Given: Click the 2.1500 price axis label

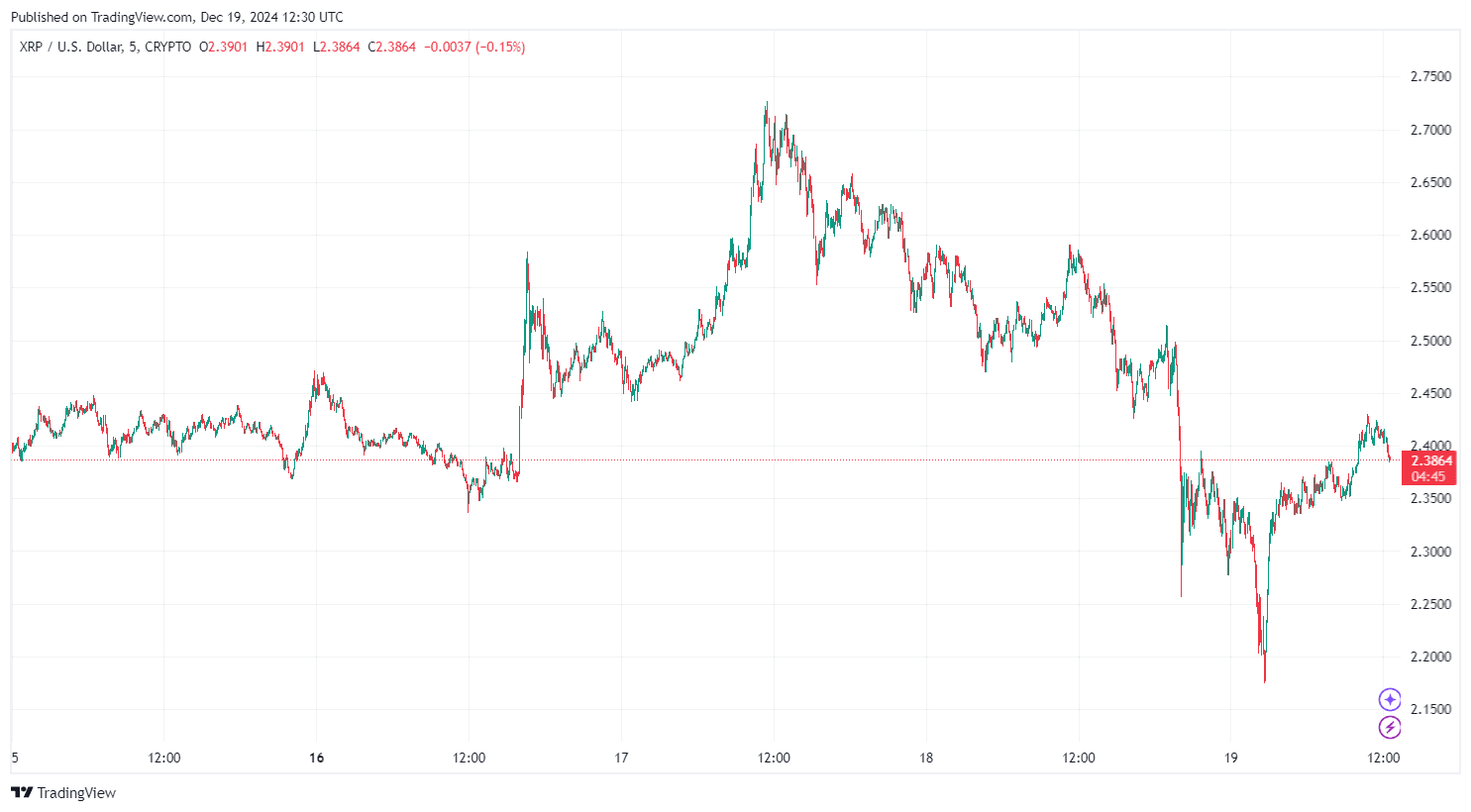Looking at the screenshot, I should click(1430, 709).
